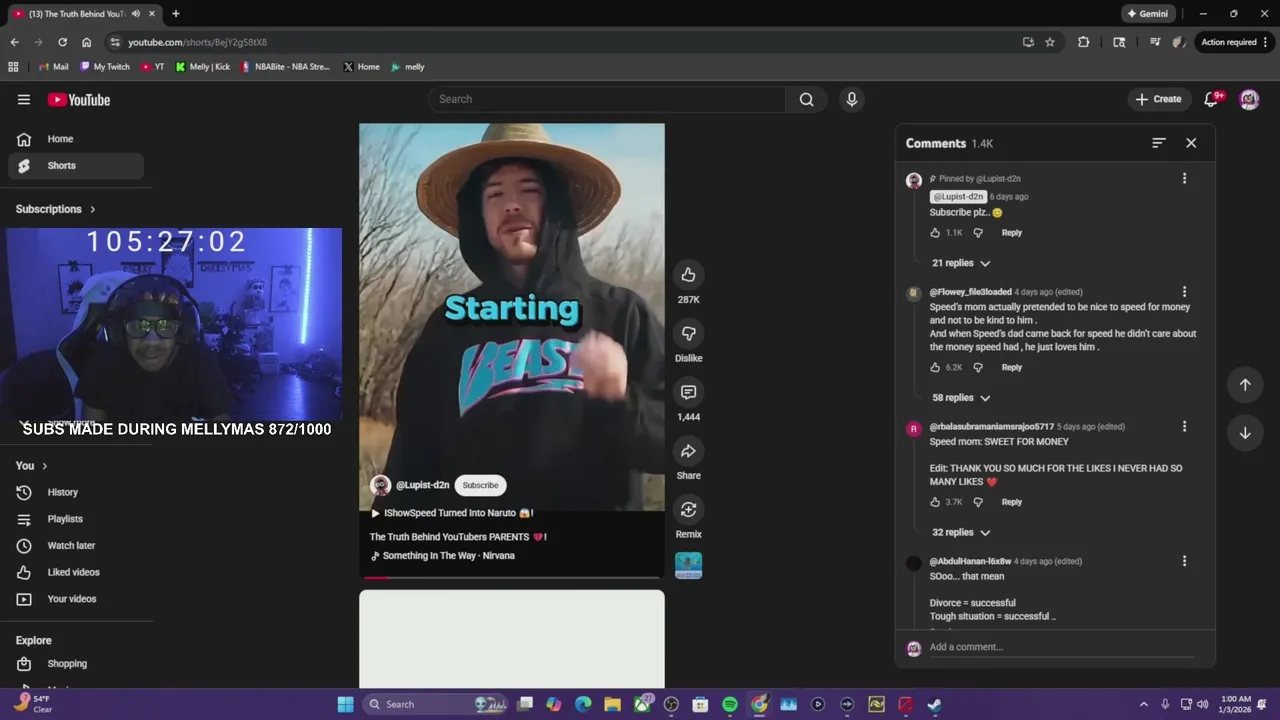
Task: Dislike the pinned 'Subscribe plz' comment
Action: (978, 233)
